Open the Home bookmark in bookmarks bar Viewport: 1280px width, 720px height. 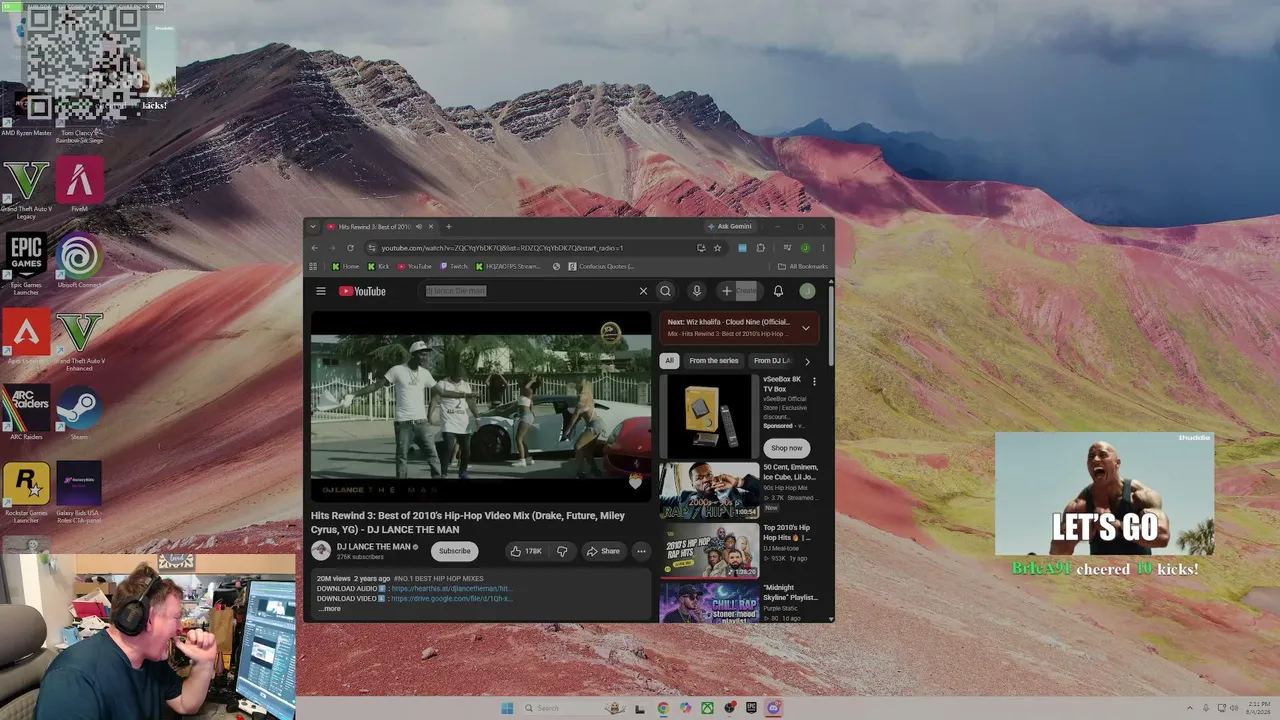pyautogui.click(x=346, y=267)
